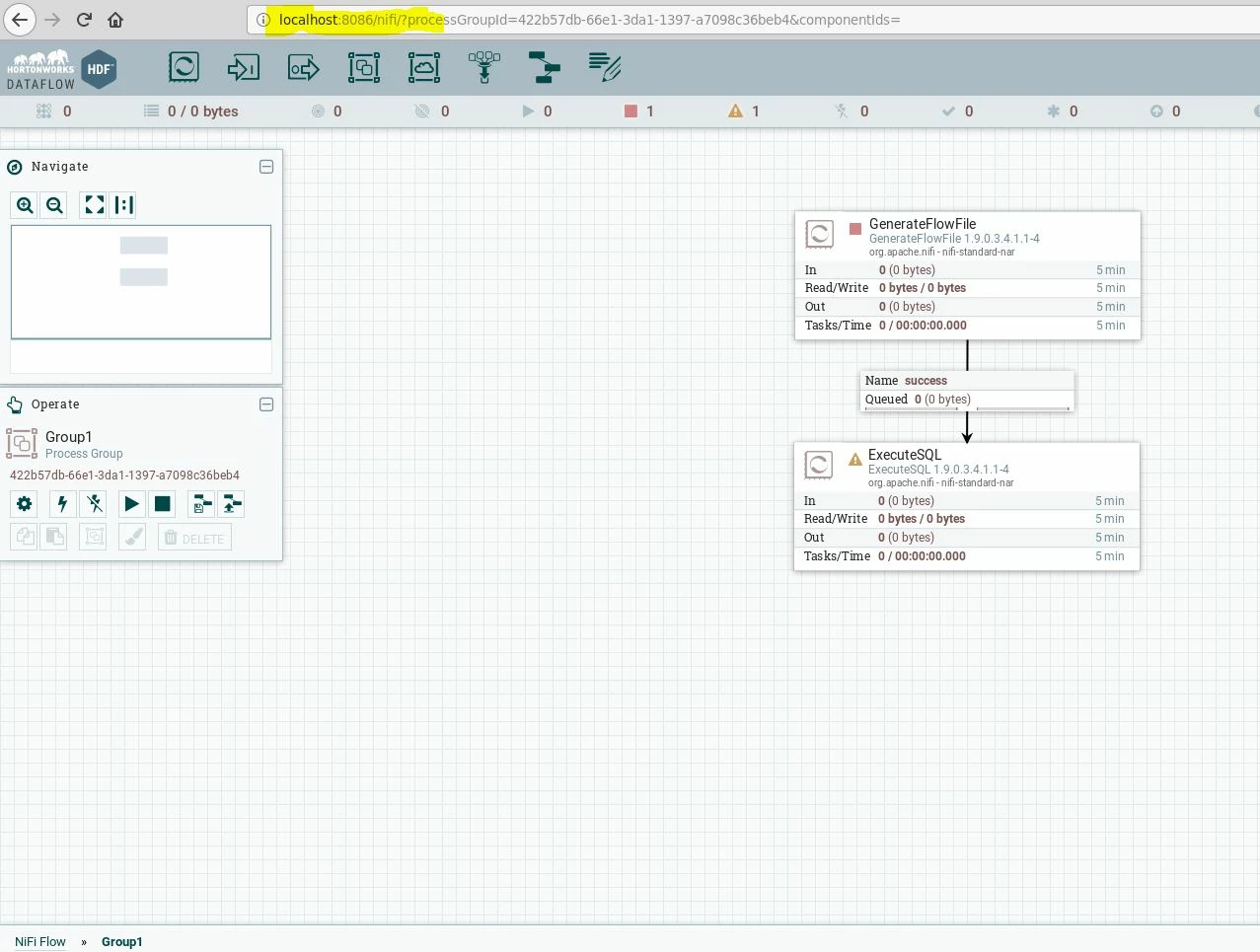Click the change color brush icon

pos(132,538)
